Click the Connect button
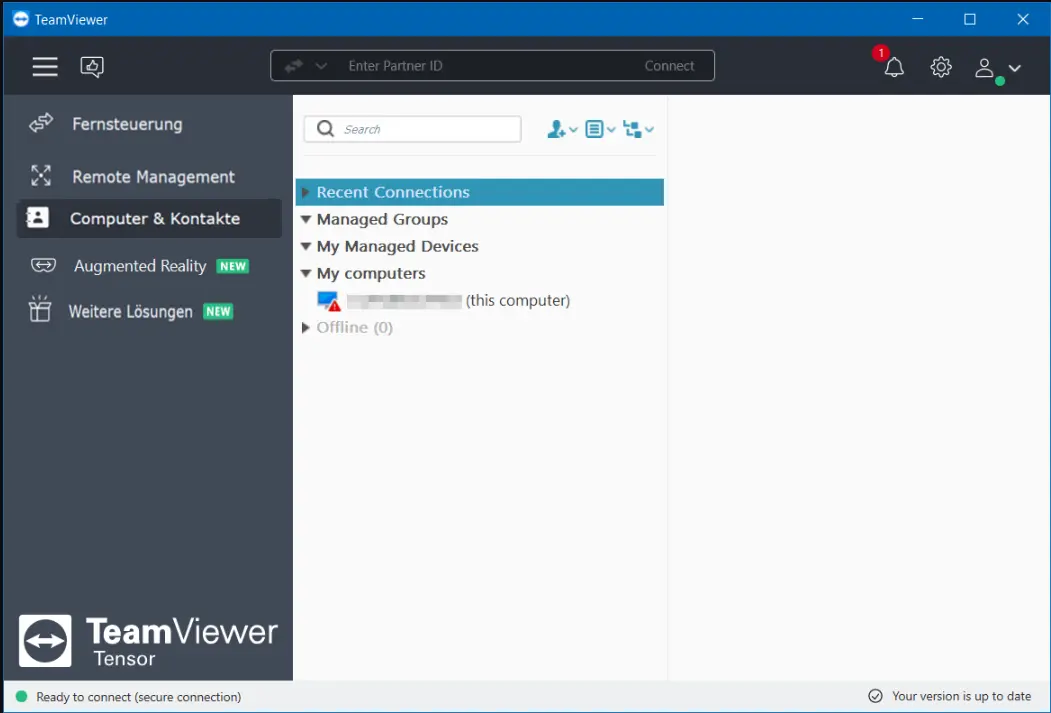The width and height of the screenshot is (1051, 713). point(669,66)
